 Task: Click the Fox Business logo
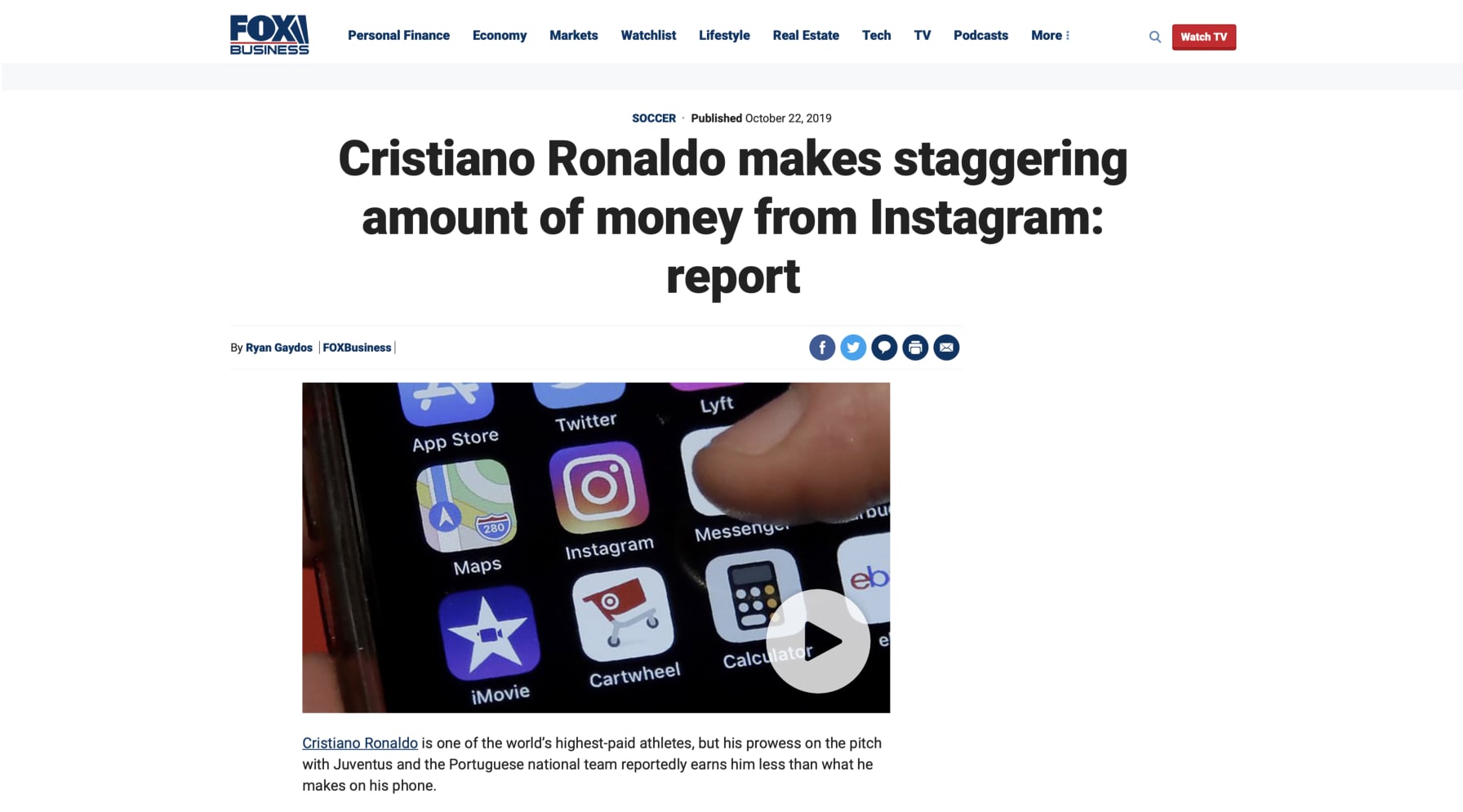(269, 35)
